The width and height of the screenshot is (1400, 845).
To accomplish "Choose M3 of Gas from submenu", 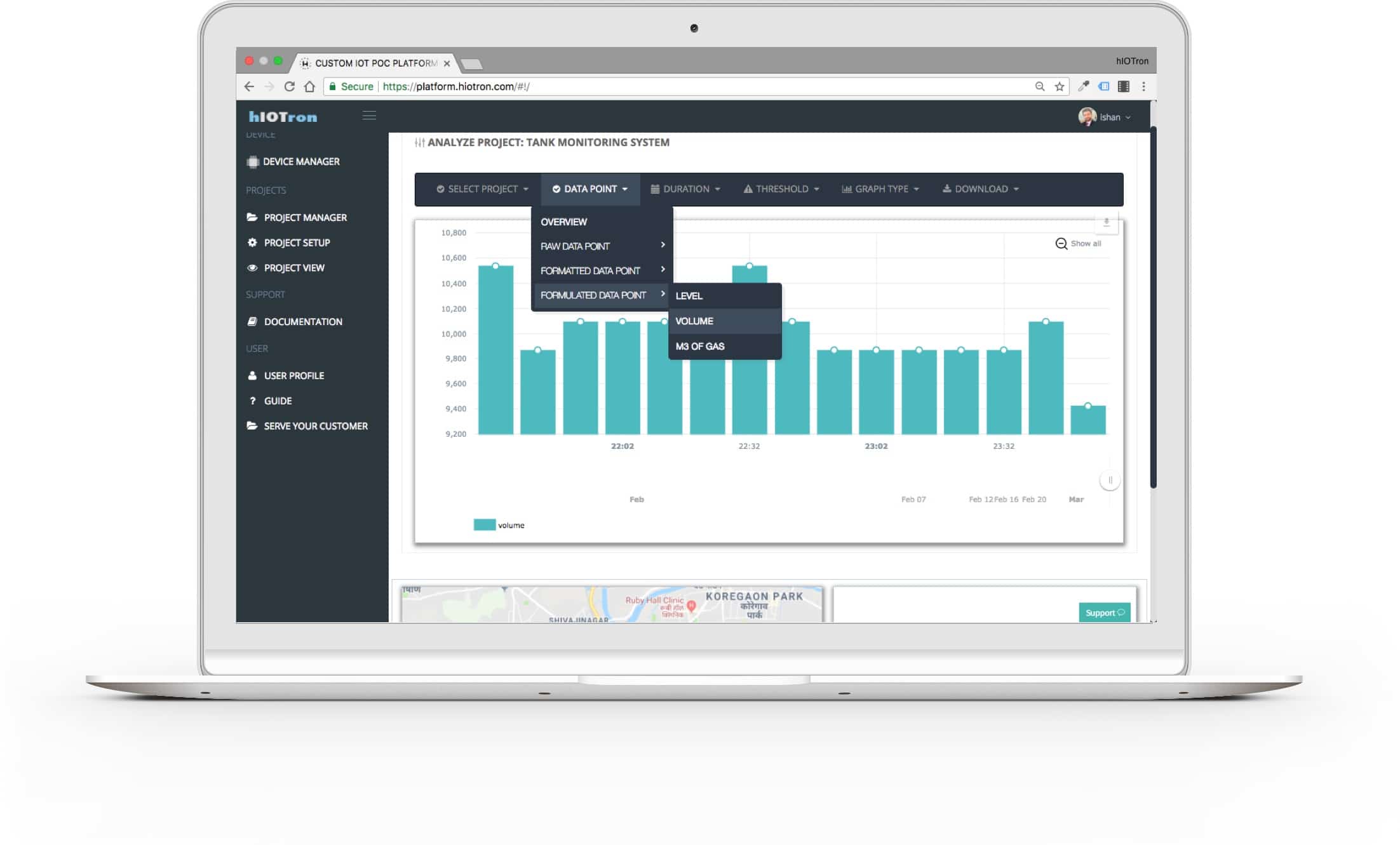I will pyautogui.click(x=725, y=346).
